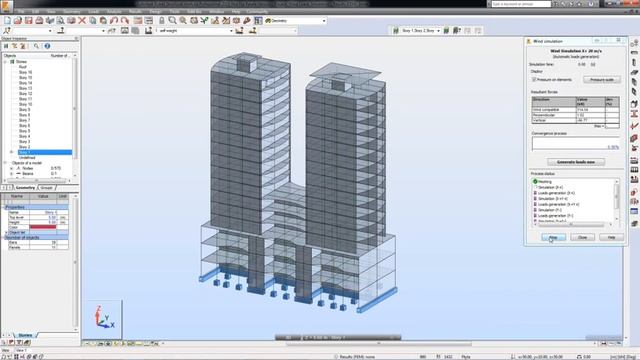The height and width of the screenshot is (360, 640).
Task: Click the wrench preferences icon
Action: (x=247, y=20)
